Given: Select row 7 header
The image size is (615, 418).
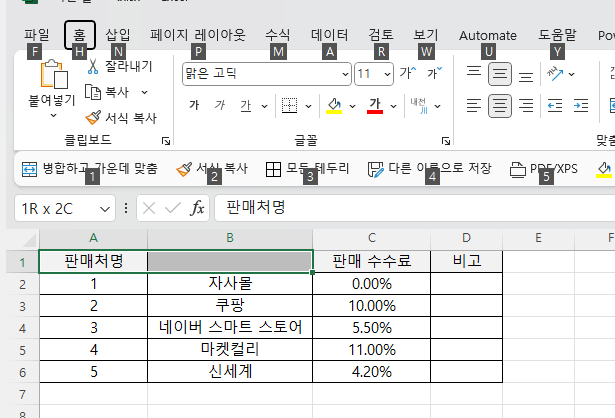Looking at the screenshot, I should 22,394.
